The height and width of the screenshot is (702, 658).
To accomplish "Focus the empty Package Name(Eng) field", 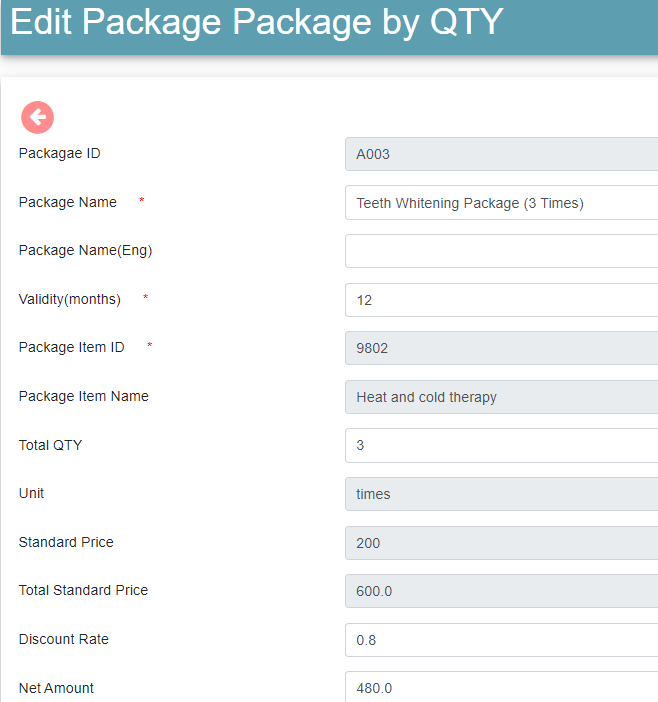I will (501, 251).
